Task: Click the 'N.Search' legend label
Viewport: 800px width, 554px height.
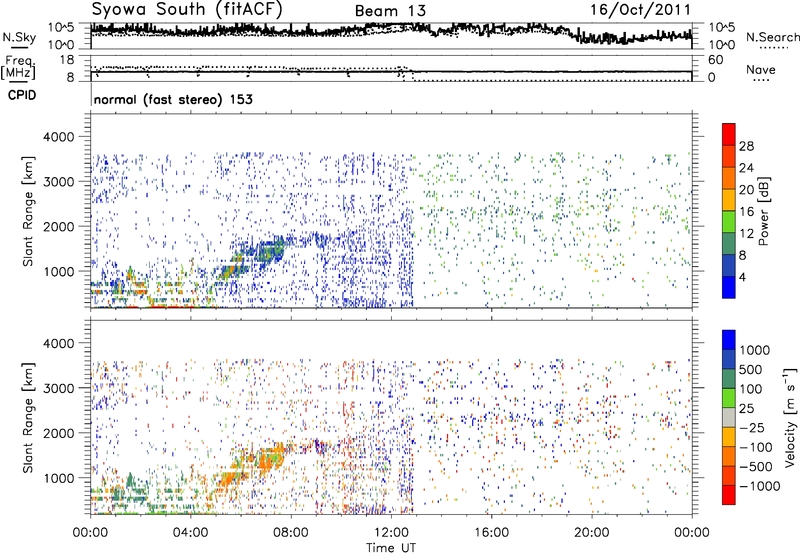Action: pyautogui.click(x=772, y=37)
